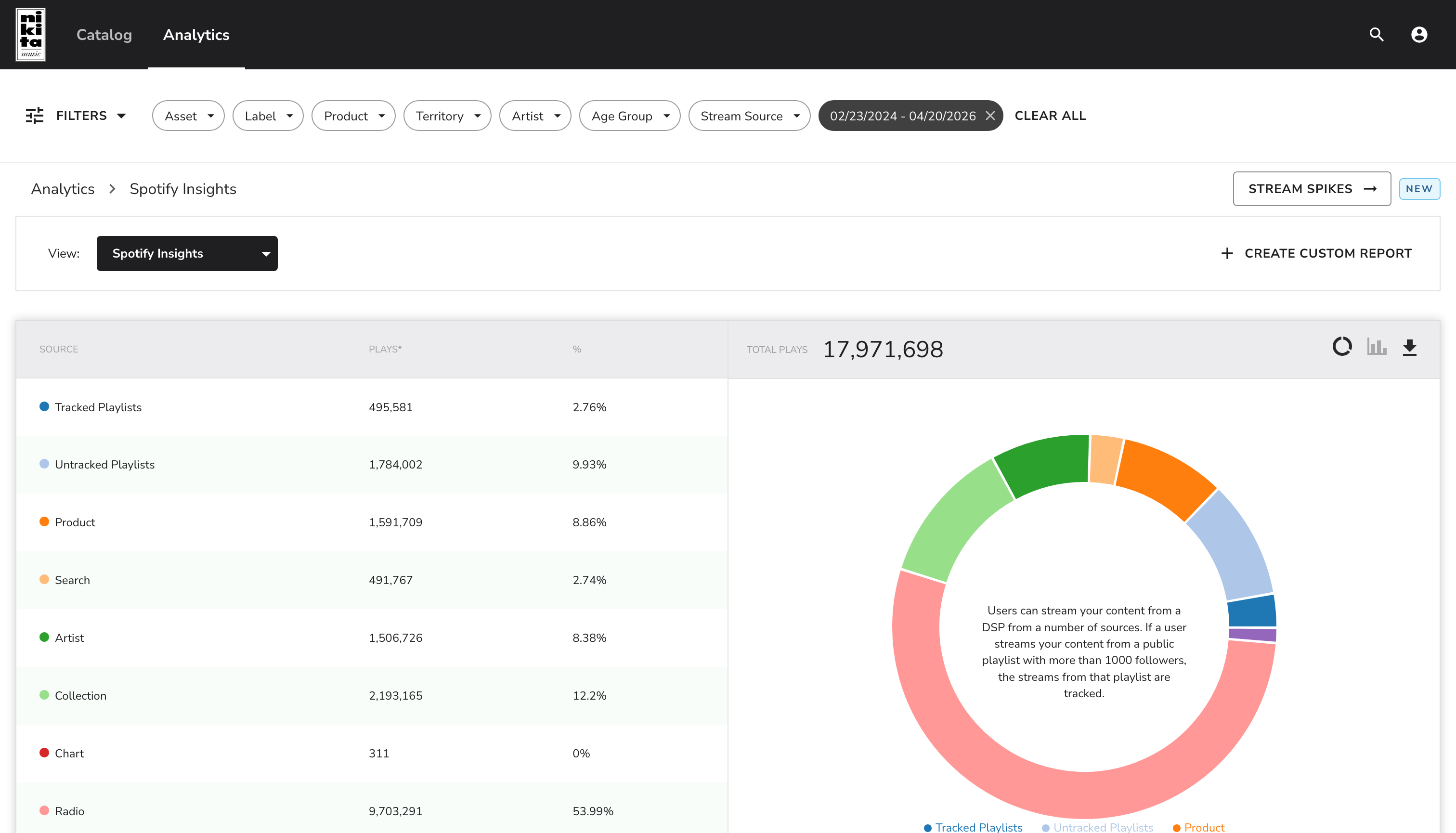This screenshot has width=1456, height=833.
Task: Go to Analytics breadcrumb link
Action: (x=63, y=189)
